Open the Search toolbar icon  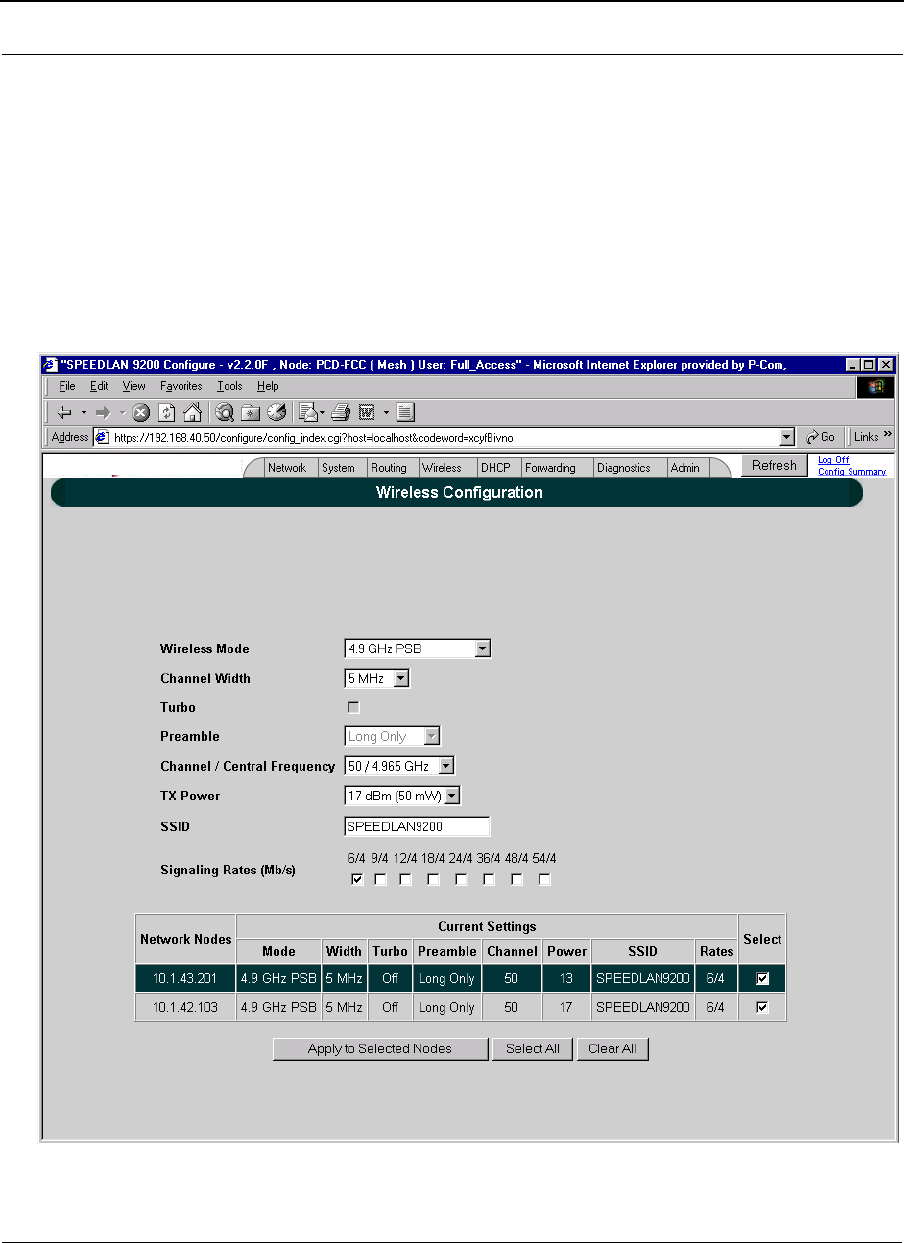[224, 412]
